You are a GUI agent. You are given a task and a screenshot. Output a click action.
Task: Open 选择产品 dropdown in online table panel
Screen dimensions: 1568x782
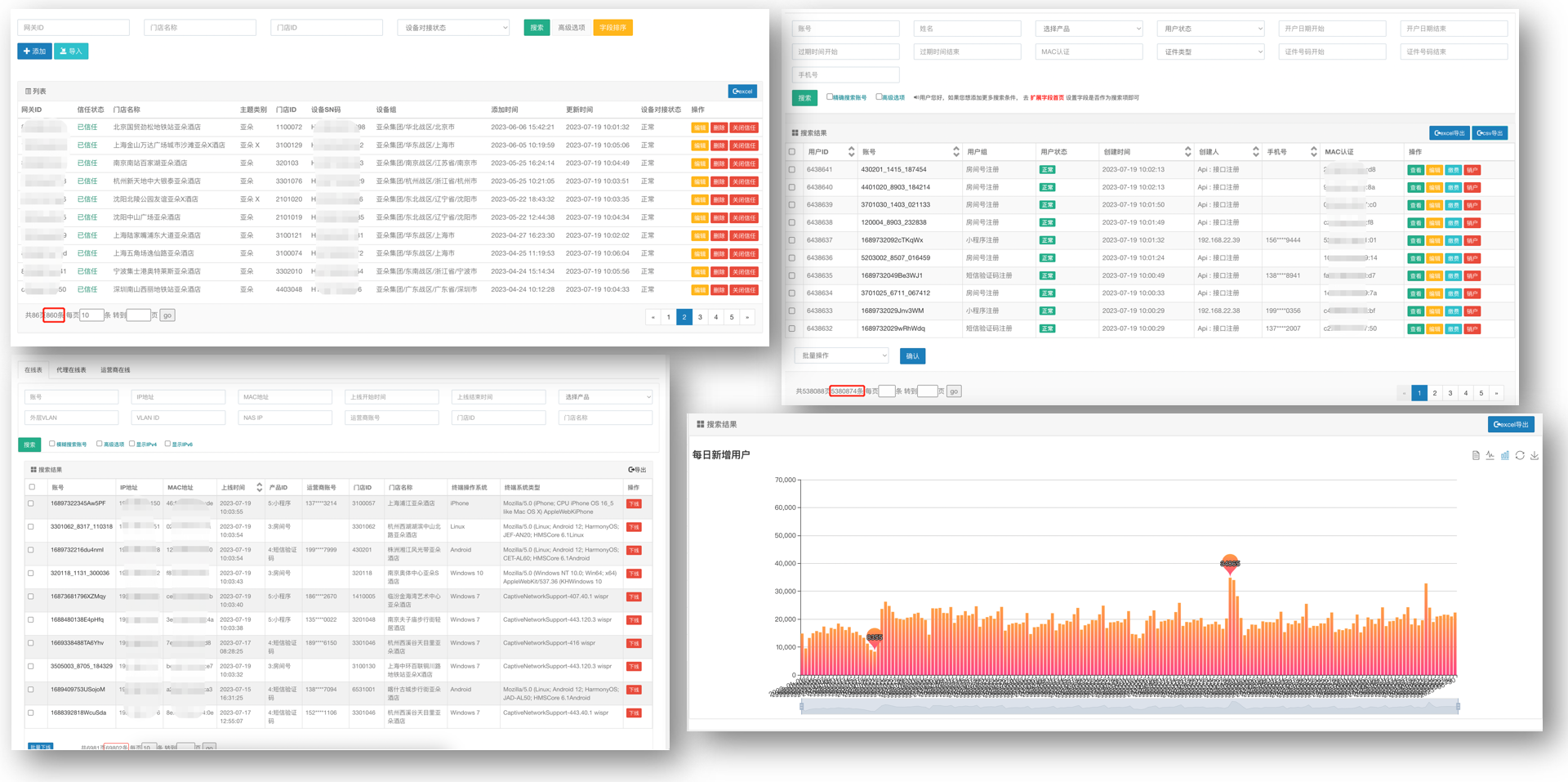point(605,397)
